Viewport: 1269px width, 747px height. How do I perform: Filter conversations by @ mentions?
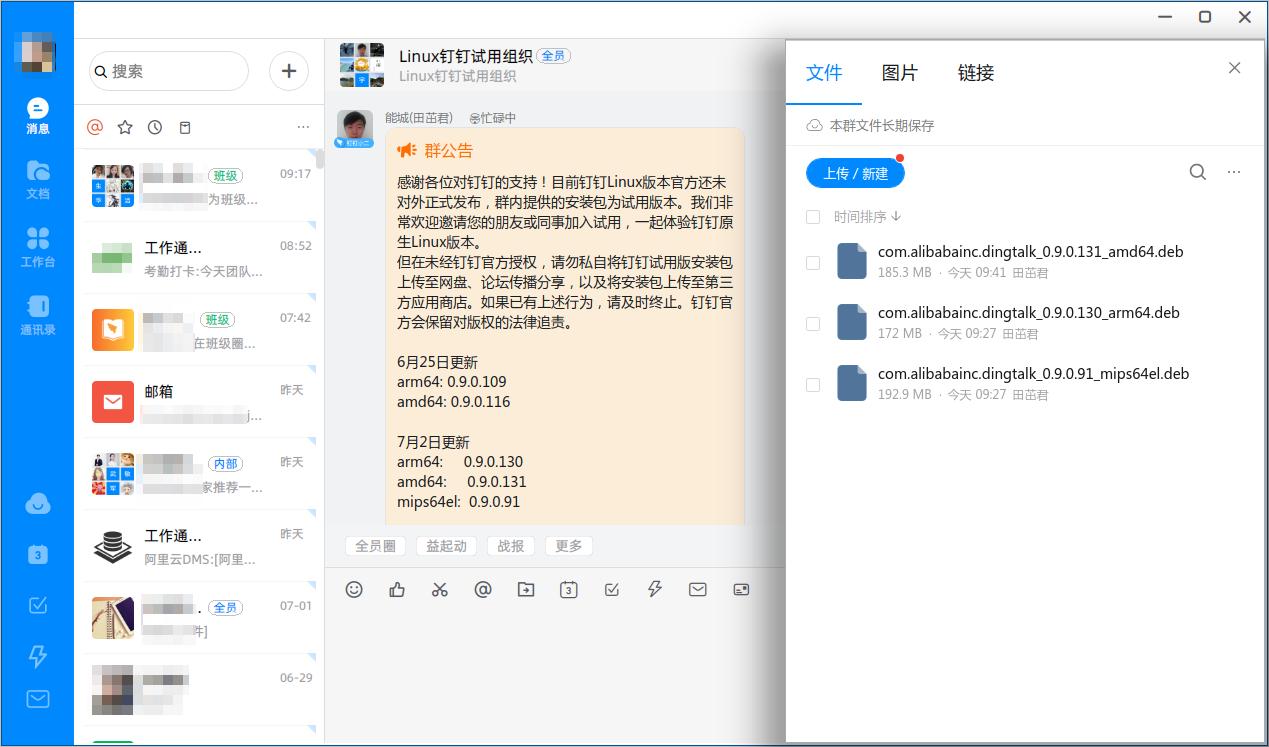(x=95, y=127)
